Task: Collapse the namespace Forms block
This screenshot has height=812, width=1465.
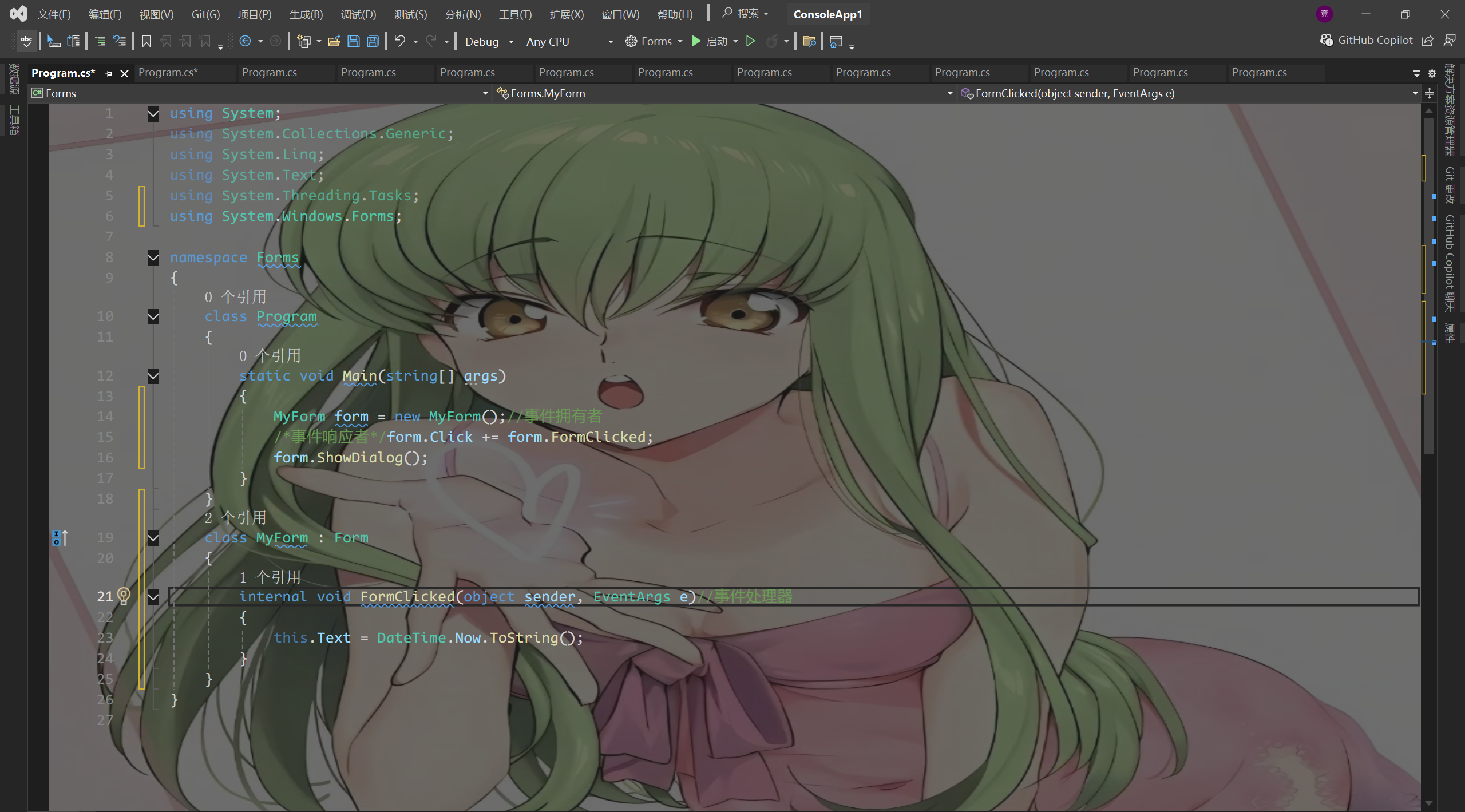Action: coord(153,258)
